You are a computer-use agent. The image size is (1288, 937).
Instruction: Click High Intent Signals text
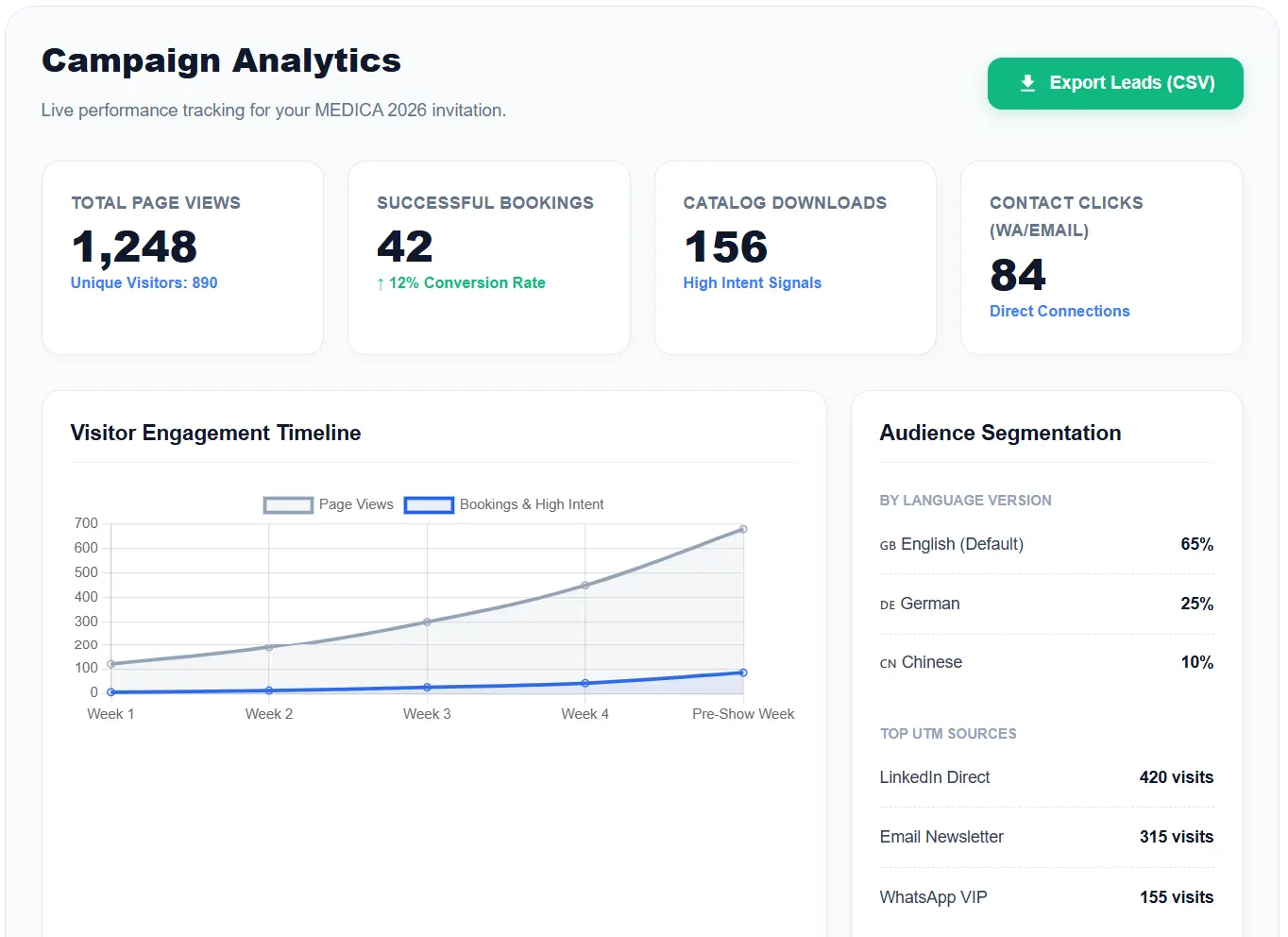point(753,282)
